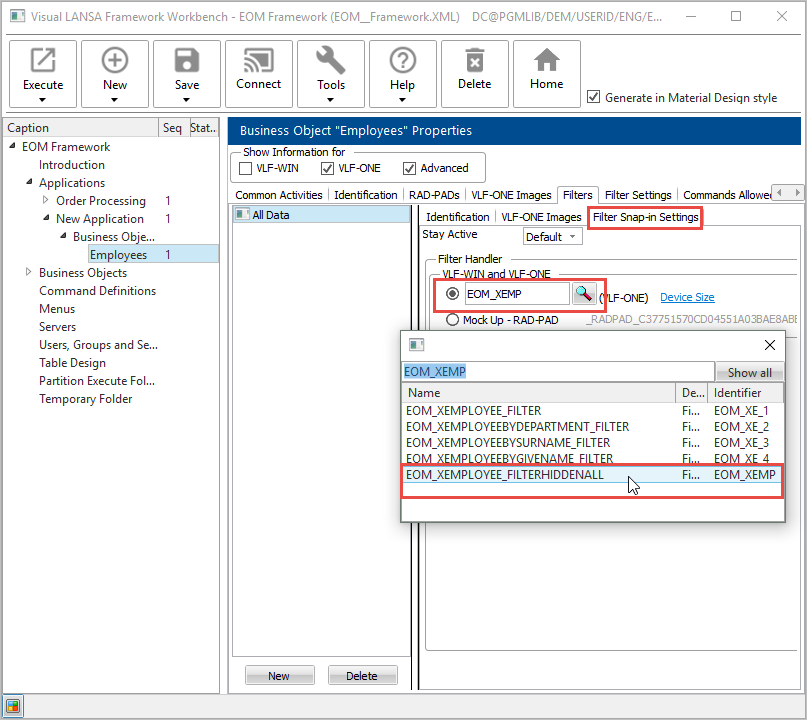Open the Help question mark icon

coord(402,60)
